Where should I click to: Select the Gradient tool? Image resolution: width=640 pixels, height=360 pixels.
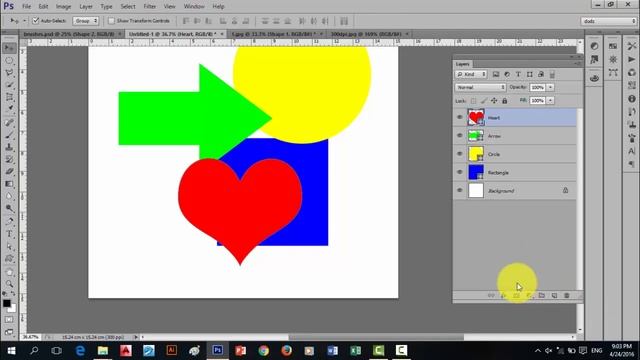click(9, 184)
